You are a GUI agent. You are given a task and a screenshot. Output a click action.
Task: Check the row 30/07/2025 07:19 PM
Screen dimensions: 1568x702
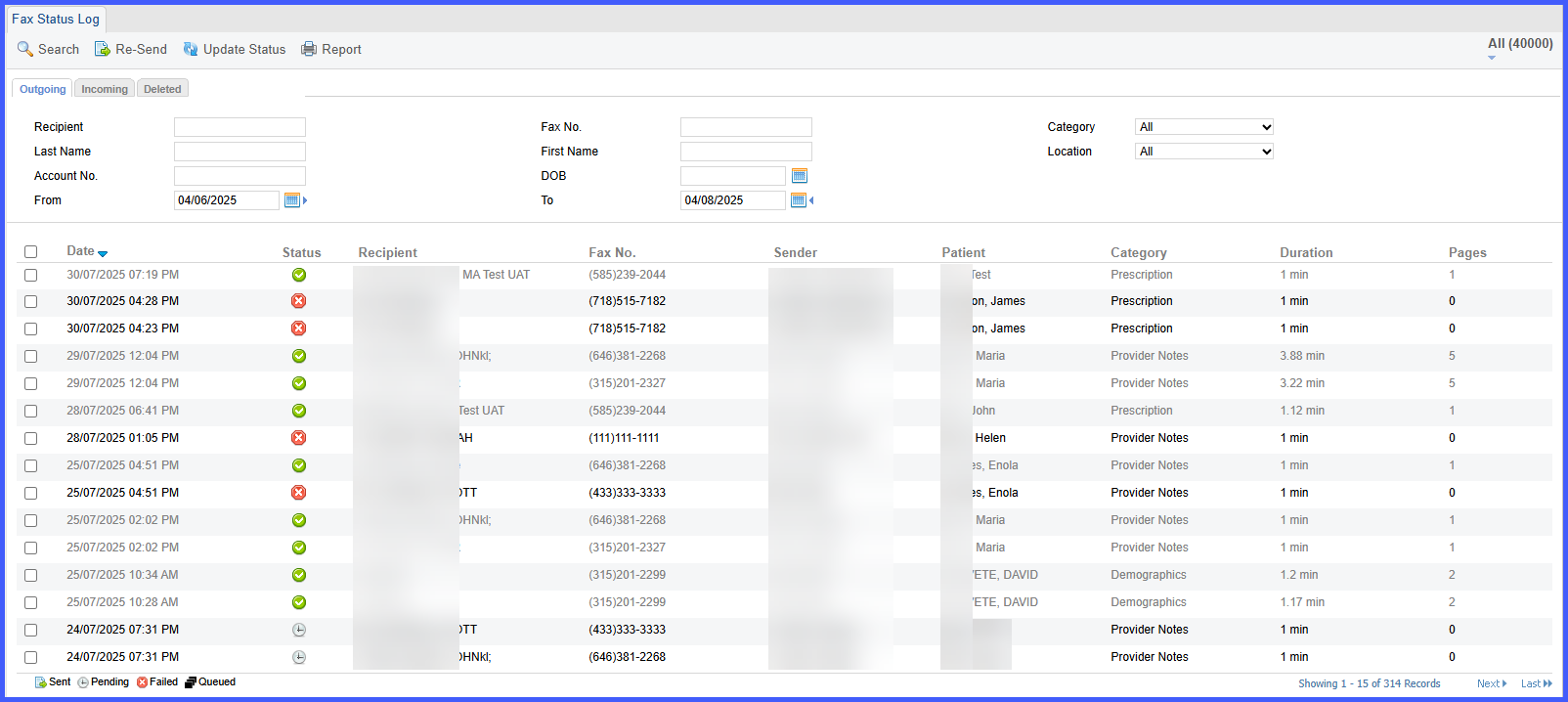[x=31, y=276]
